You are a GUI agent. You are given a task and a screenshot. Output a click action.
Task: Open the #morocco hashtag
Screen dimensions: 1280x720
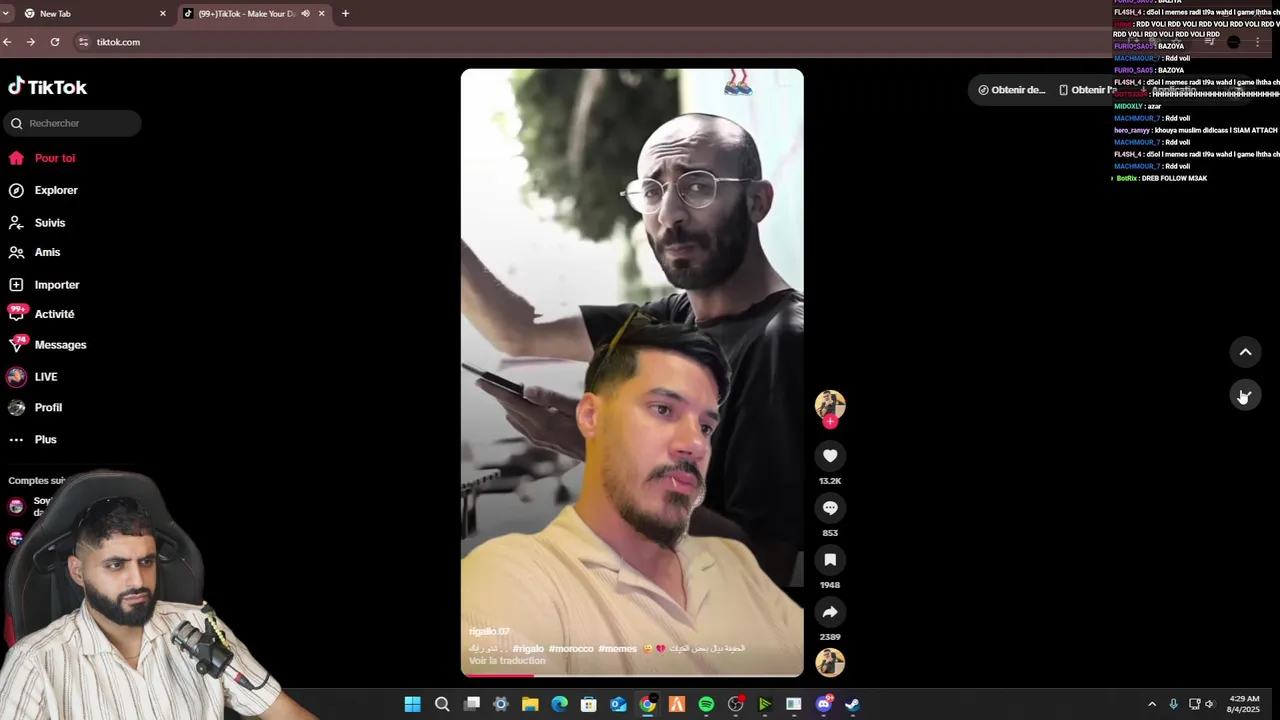571,649
